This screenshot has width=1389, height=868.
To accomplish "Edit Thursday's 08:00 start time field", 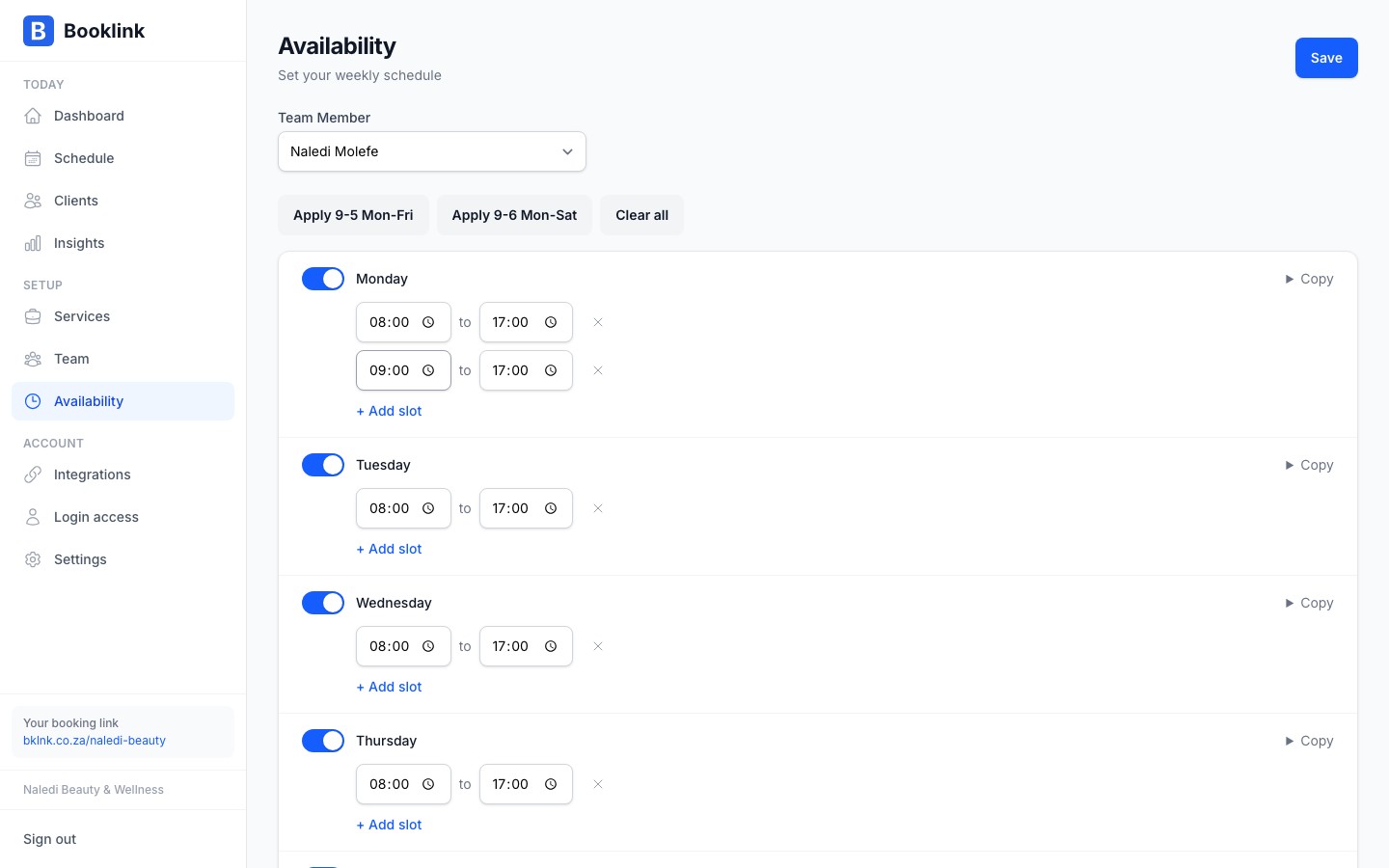I will [403, 784].
